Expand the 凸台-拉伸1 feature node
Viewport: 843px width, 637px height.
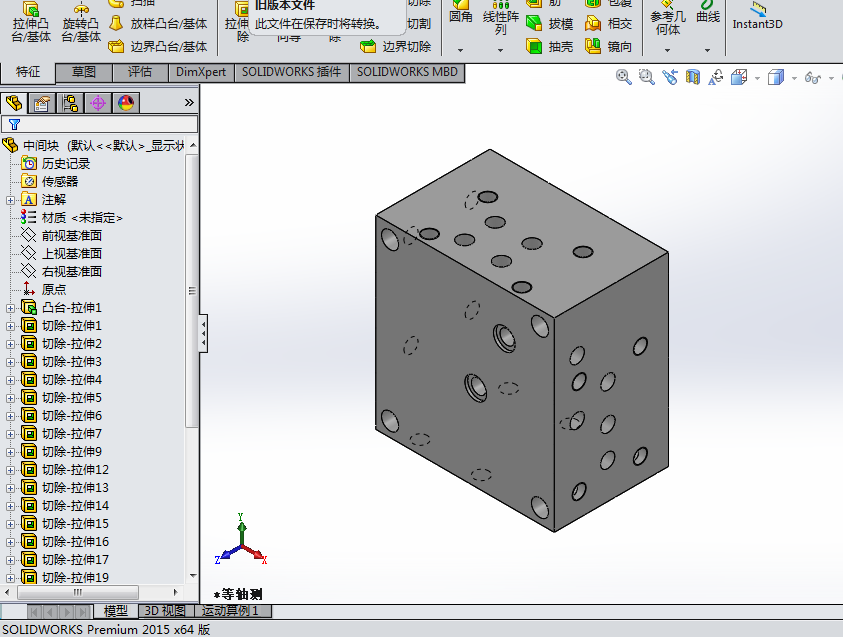coord(11,308)
